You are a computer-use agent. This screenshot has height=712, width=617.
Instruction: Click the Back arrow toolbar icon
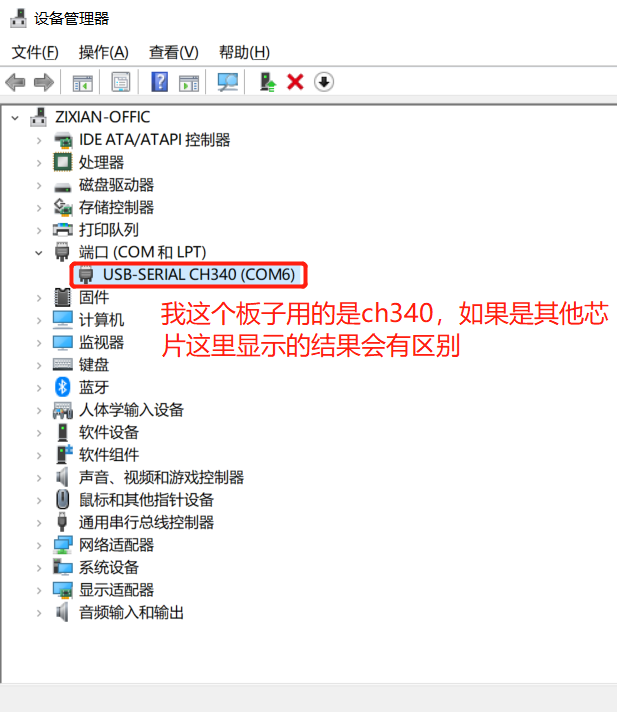click(x=15, y=82)
